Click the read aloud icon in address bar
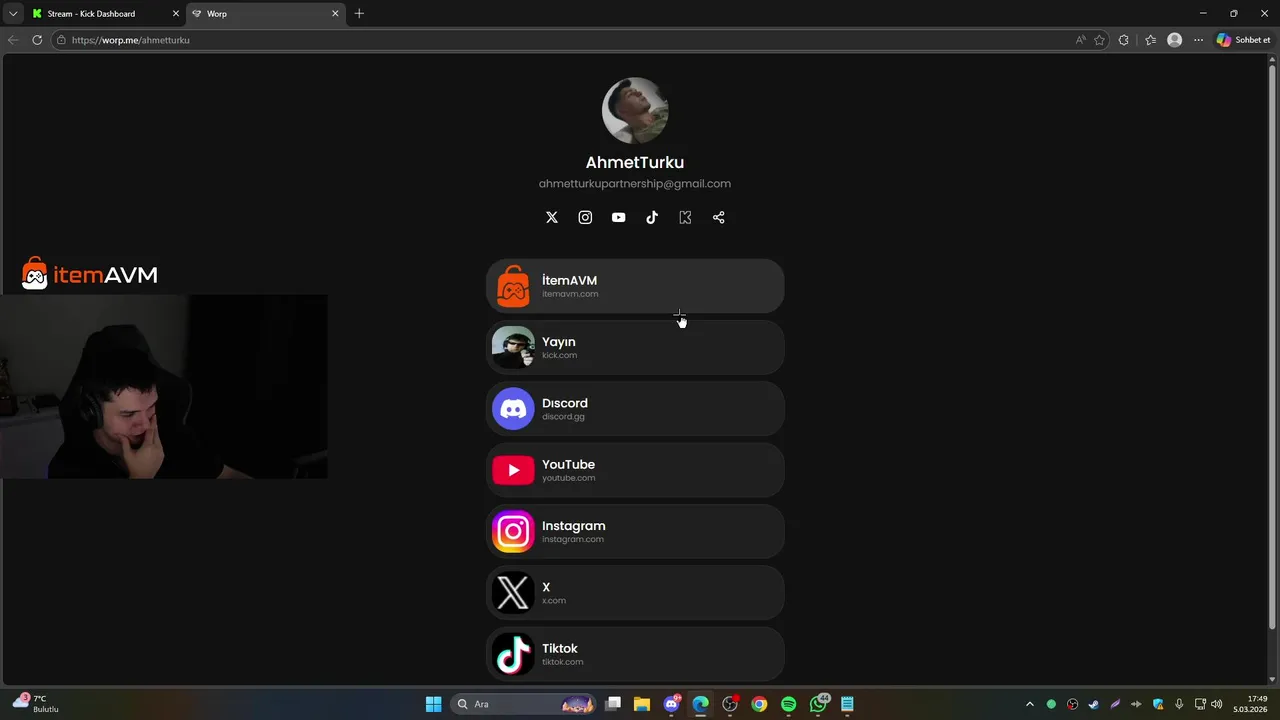This screenshot has width=1280, height=720. tap(1080, 40)
